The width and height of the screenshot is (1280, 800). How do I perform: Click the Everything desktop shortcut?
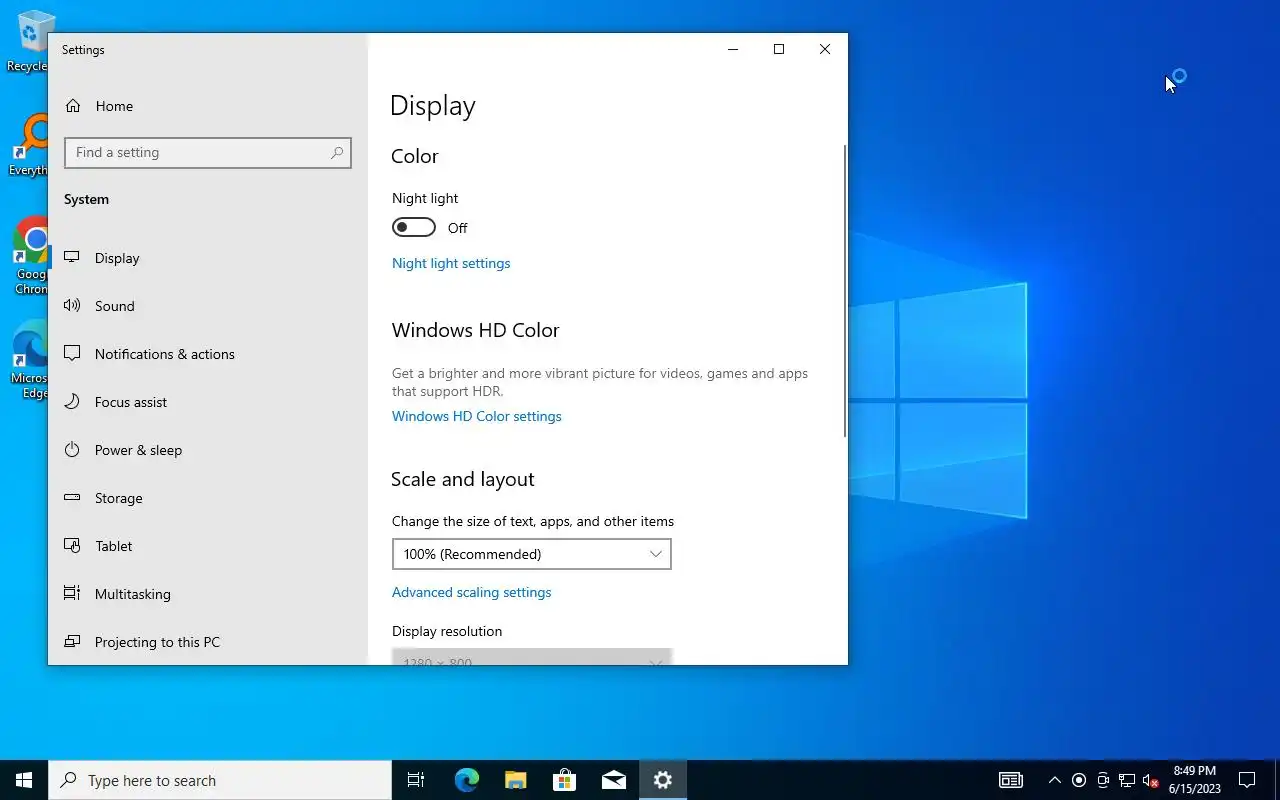click(30, 145)
